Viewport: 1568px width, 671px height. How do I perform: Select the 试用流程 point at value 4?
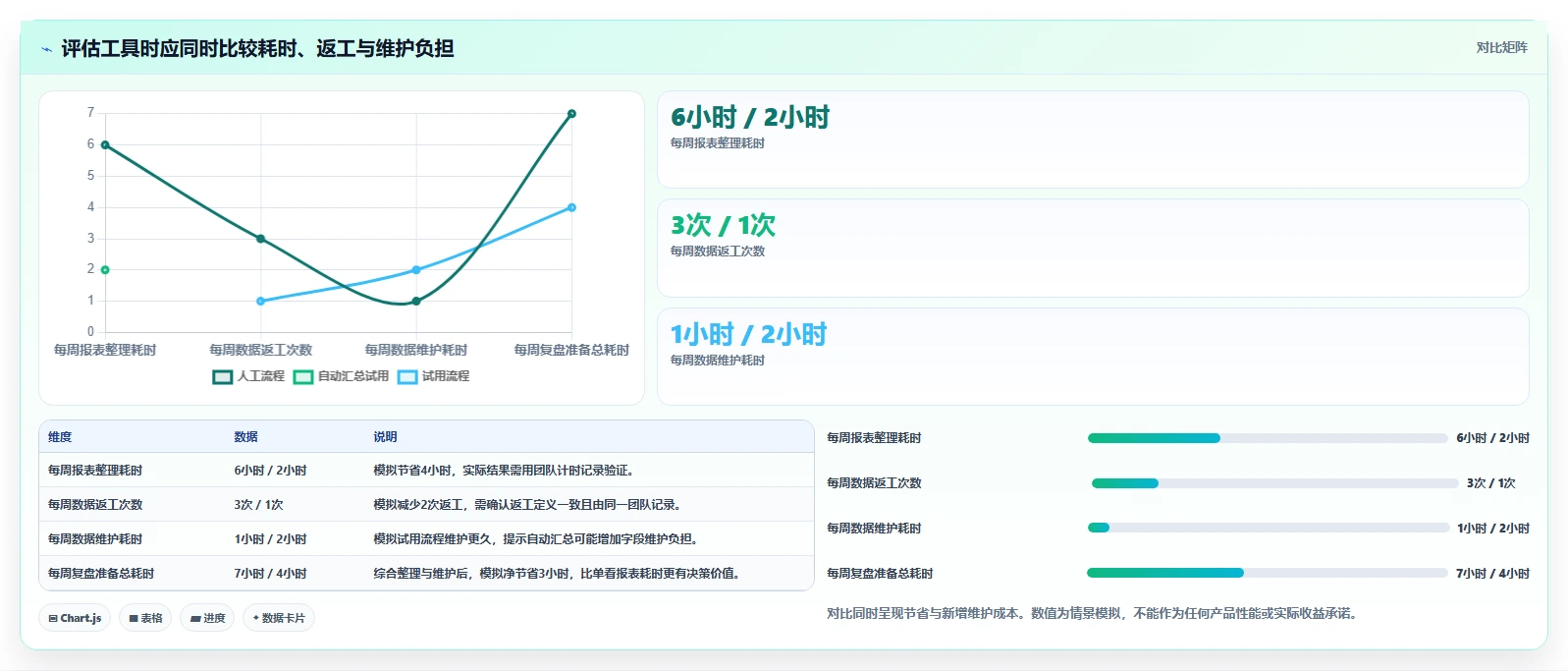(x=571, y=207)
